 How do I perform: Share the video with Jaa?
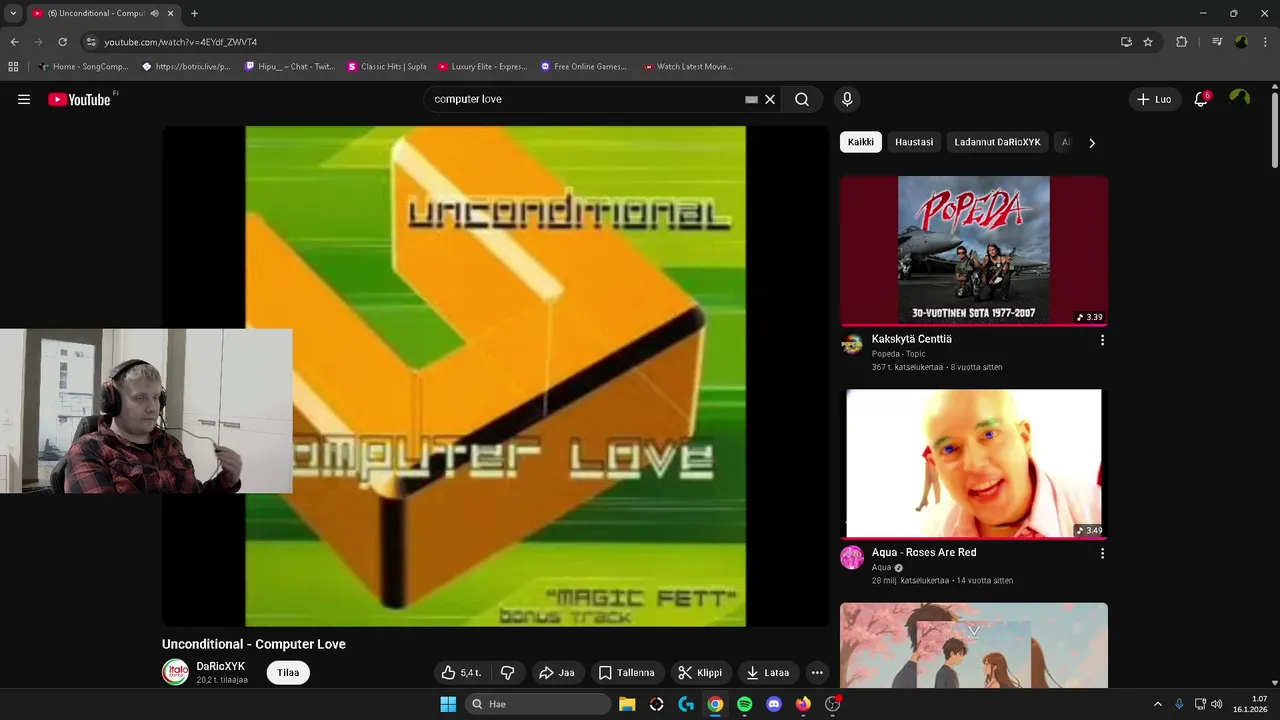pos(557,673)
